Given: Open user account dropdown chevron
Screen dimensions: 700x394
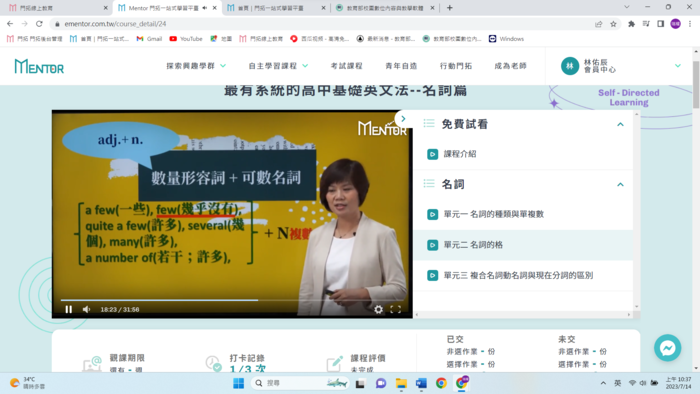Looking at the screenshot, I should coord(678,66).
